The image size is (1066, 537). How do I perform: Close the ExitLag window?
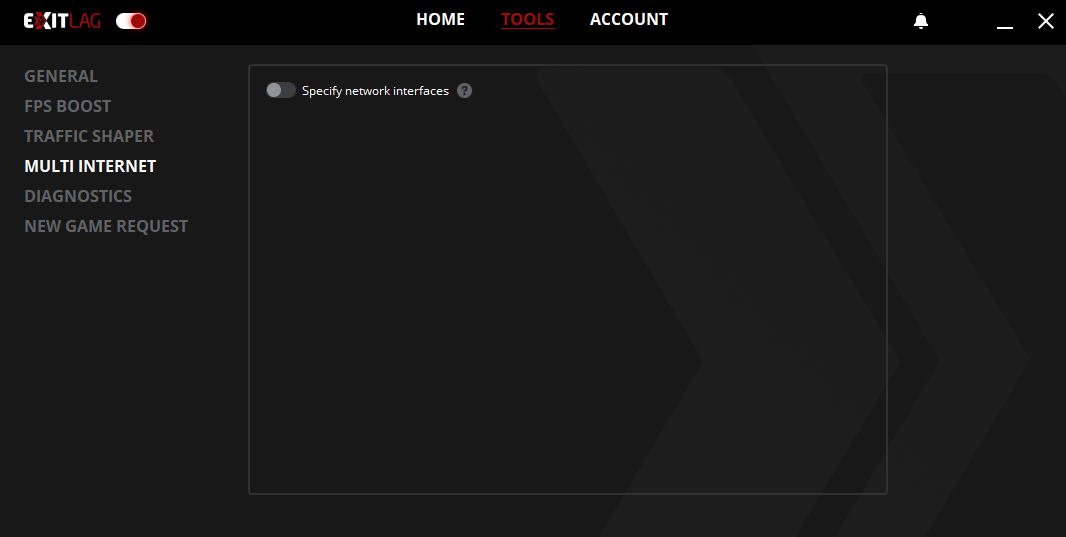coord(1045,21)
